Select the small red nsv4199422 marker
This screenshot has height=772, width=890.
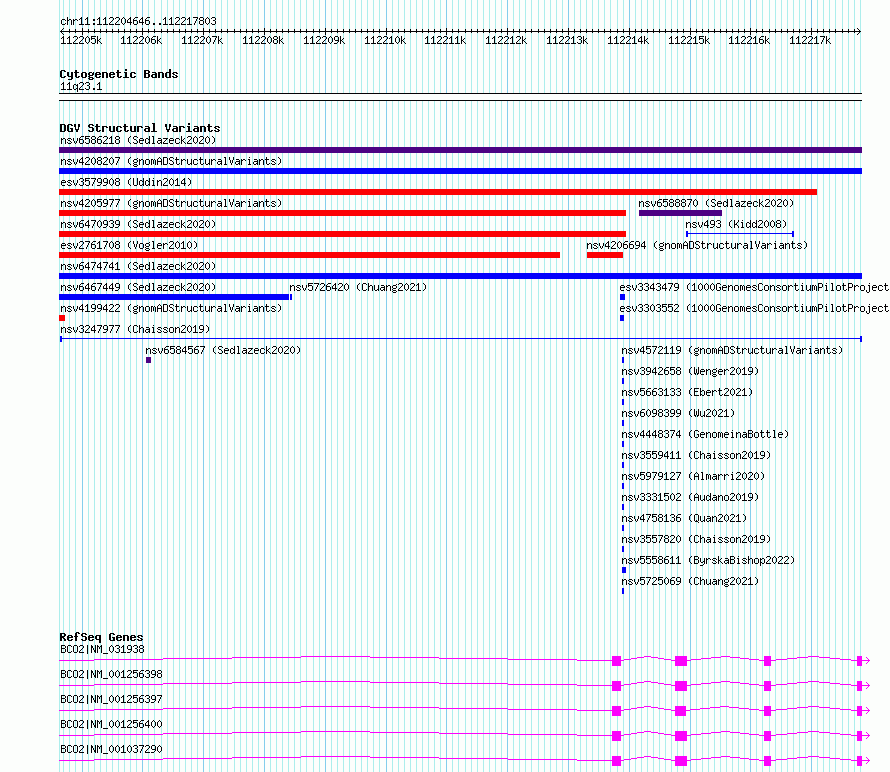(62, 318)
